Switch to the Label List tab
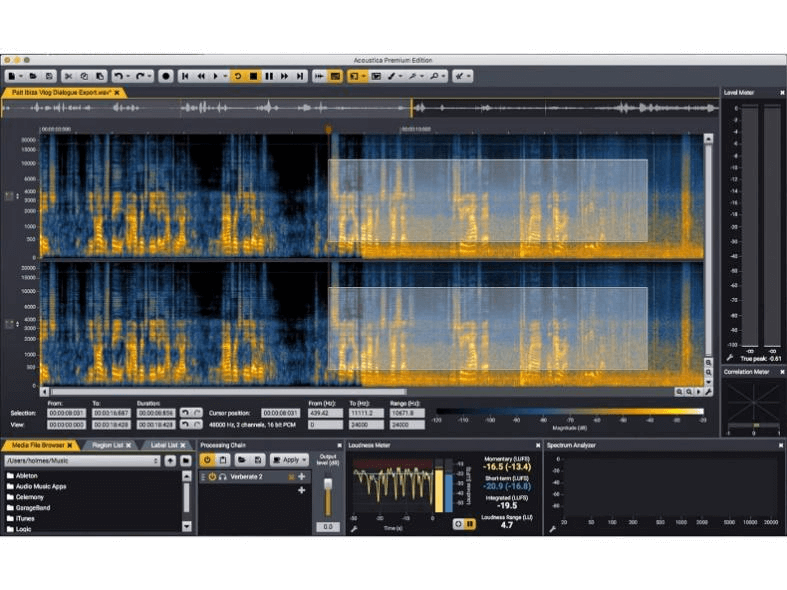This screenshot has width=787, height=590. 165,446
